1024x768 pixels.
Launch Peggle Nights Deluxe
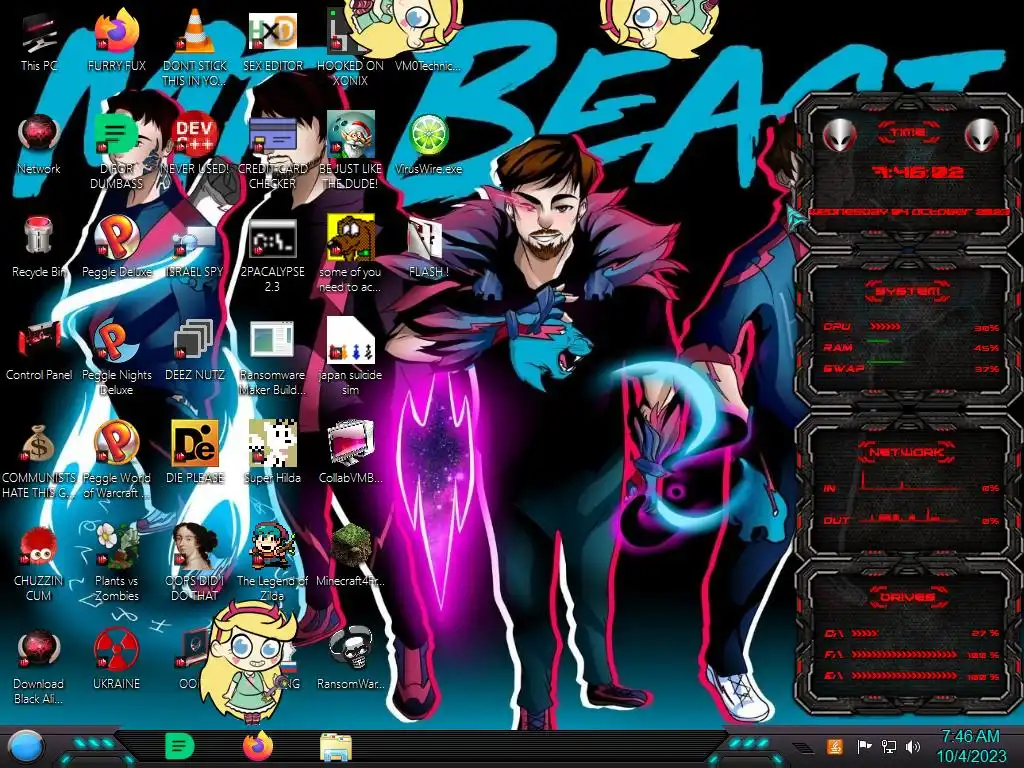[116, 340]
